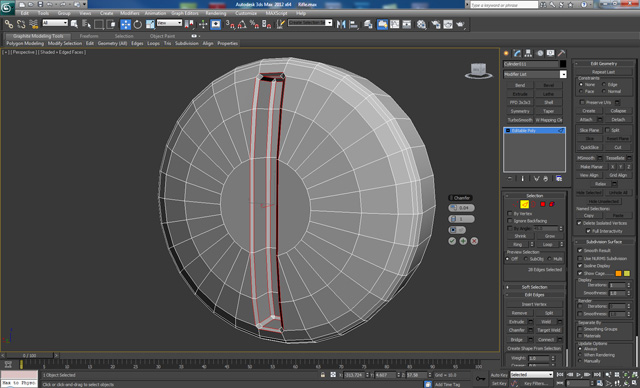Open the key mode Selected dropdown
This screenshot has width=640, height=388.
click(531, 375)
